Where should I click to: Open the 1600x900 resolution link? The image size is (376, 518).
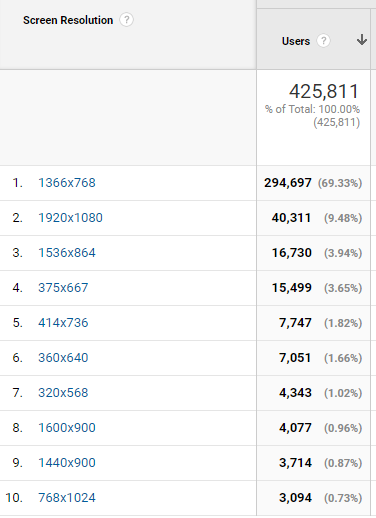pos(67,428)
